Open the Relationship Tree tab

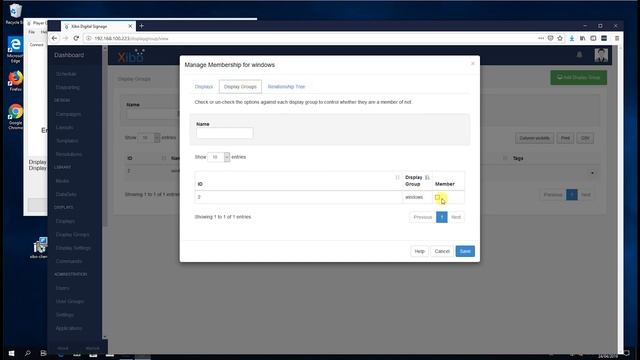click(286, 87)
